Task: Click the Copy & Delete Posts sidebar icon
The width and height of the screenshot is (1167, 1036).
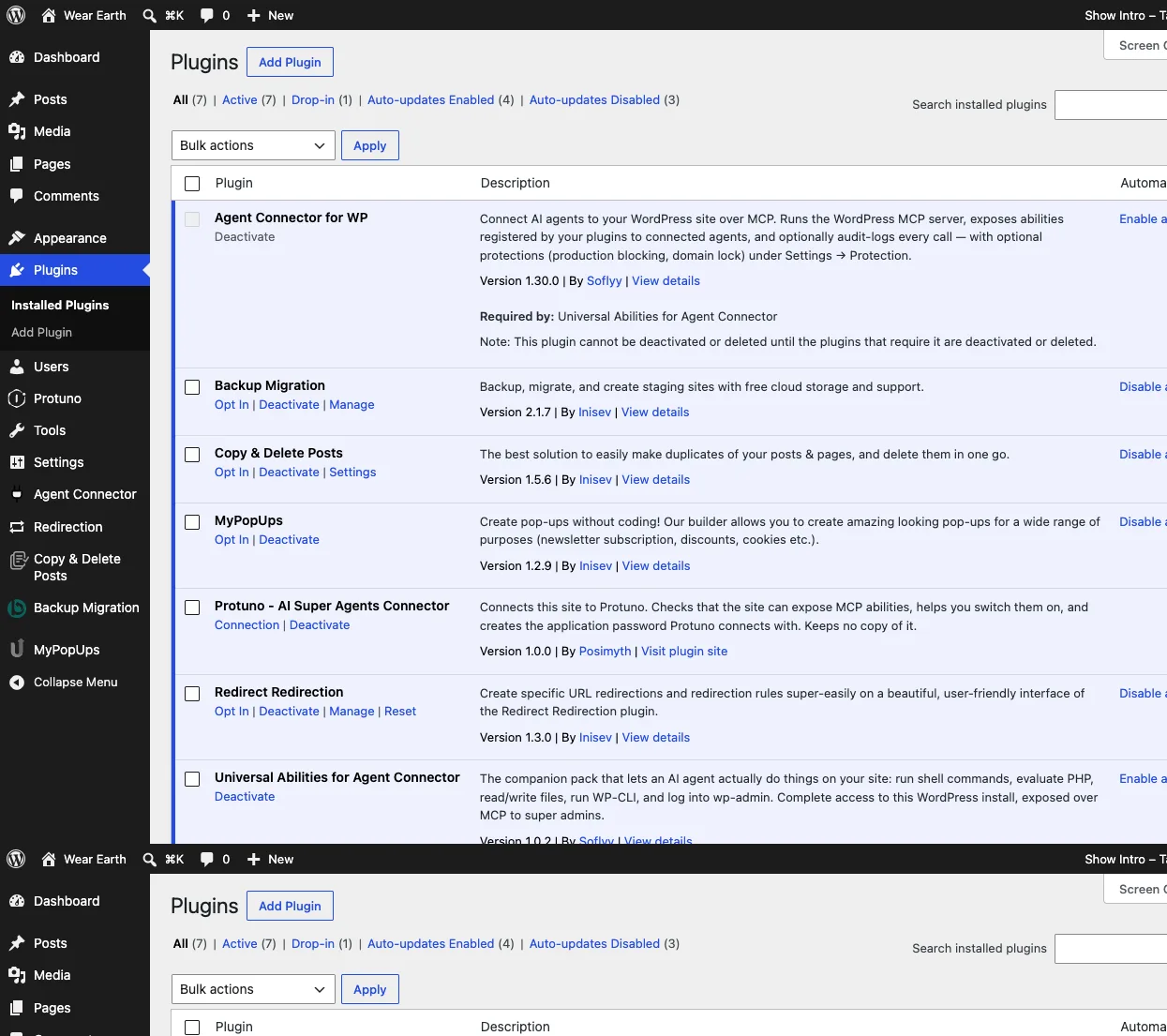Action: (x=17, y=561)
